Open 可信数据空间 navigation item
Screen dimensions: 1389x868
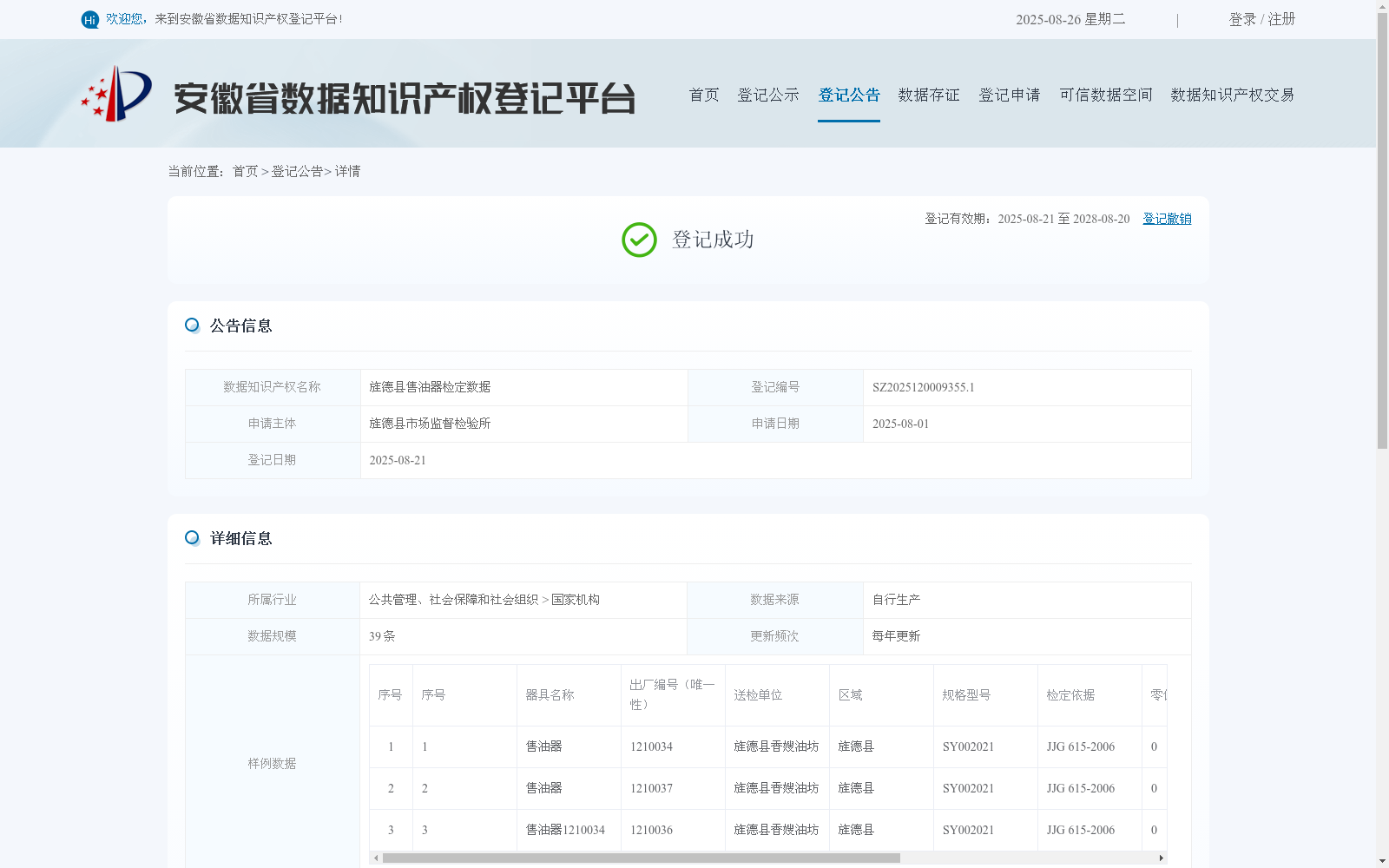(x=1106, y=95)
